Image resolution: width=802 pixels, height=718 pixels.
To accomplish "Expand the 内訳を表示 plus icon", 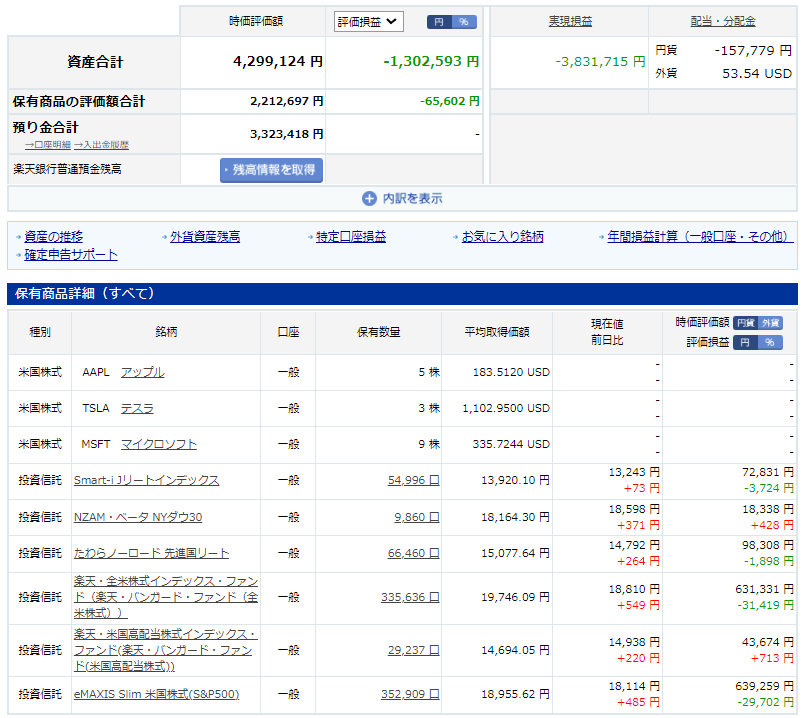I will (369, 198).
